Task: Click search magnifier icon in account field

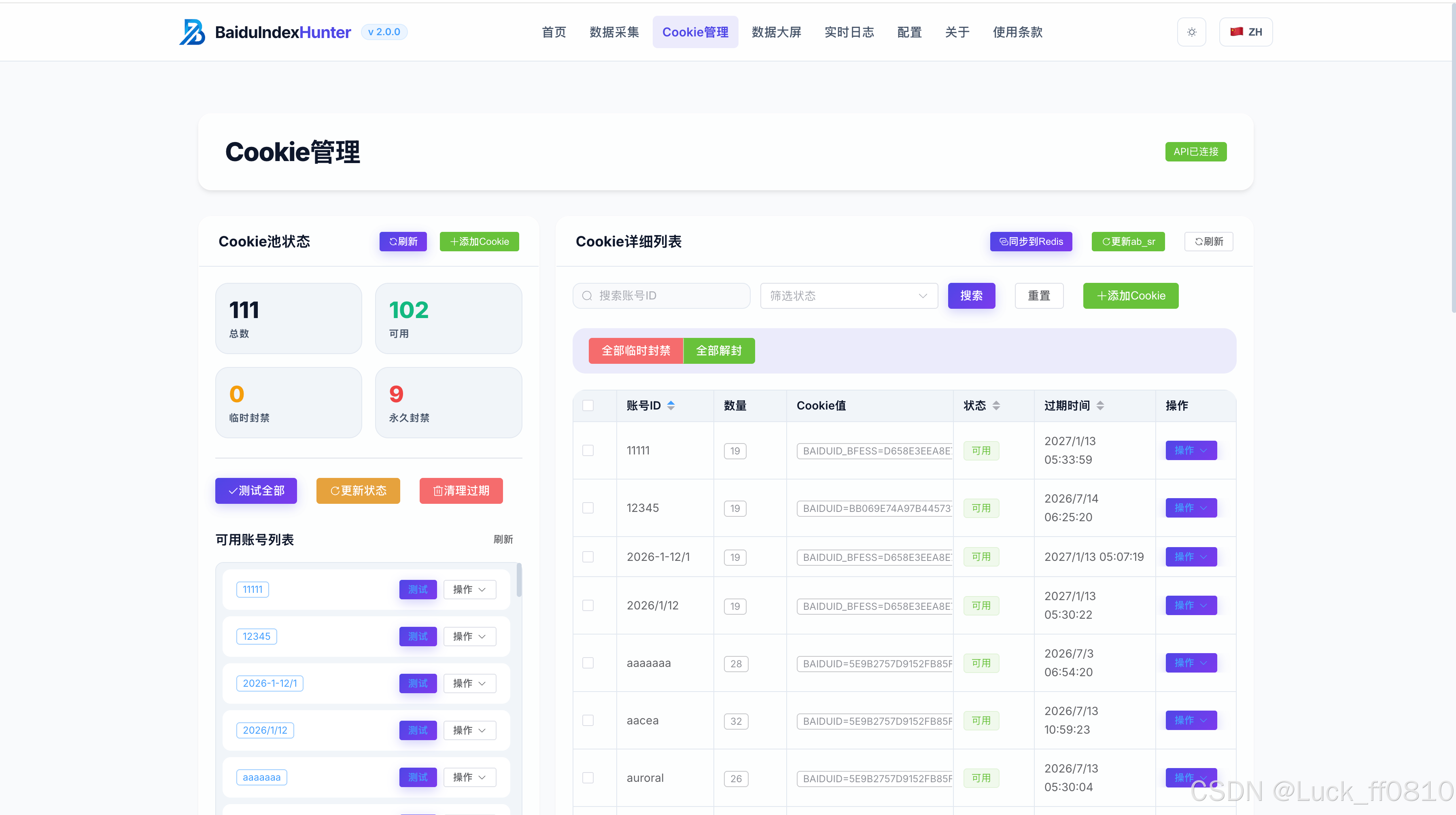Action: 587,295
